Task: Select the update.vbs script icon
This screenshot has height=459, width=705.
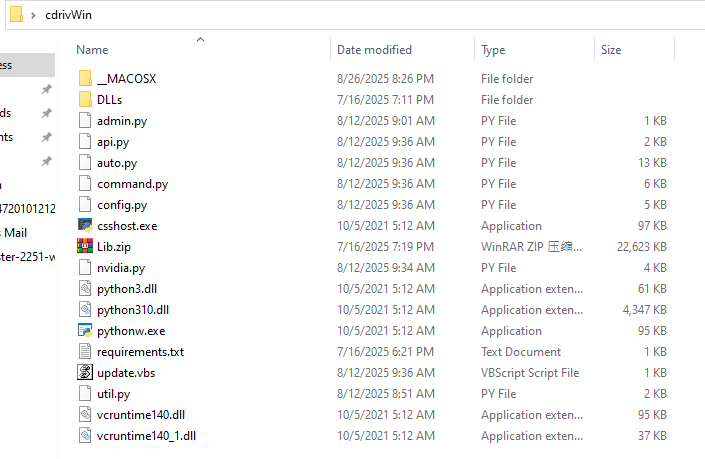Action: click(x=85, y=373)
